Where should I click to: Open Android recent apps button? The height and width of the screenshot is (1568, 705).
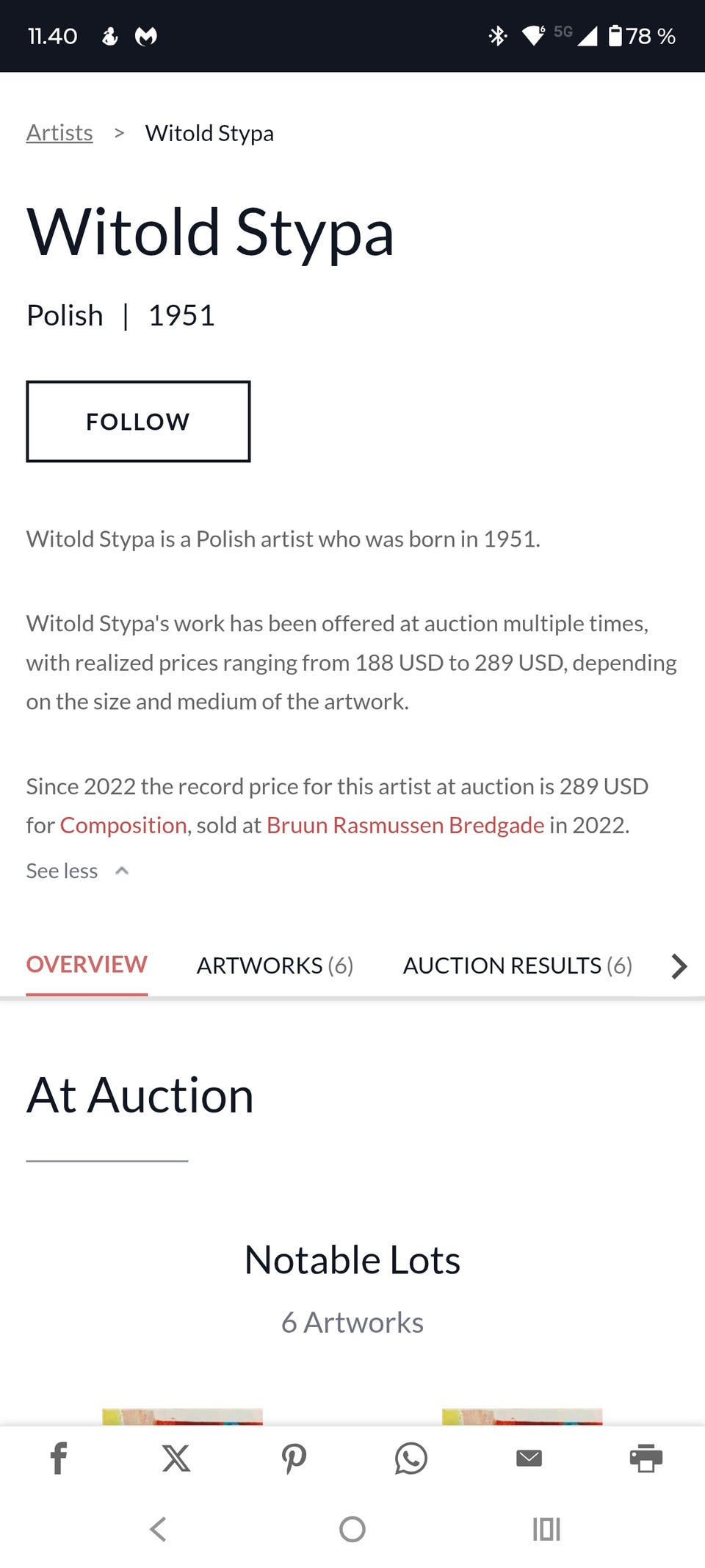coord(546,1529)
